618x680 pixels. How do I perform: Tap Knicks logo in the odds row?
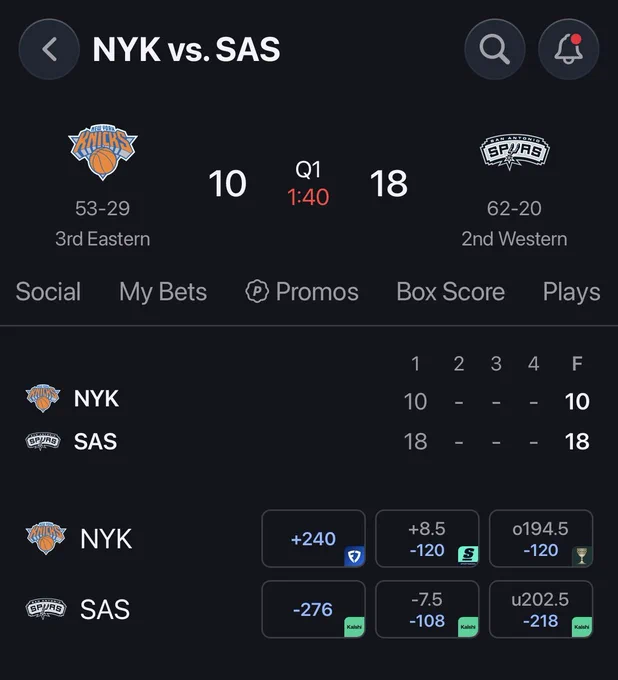46,538
